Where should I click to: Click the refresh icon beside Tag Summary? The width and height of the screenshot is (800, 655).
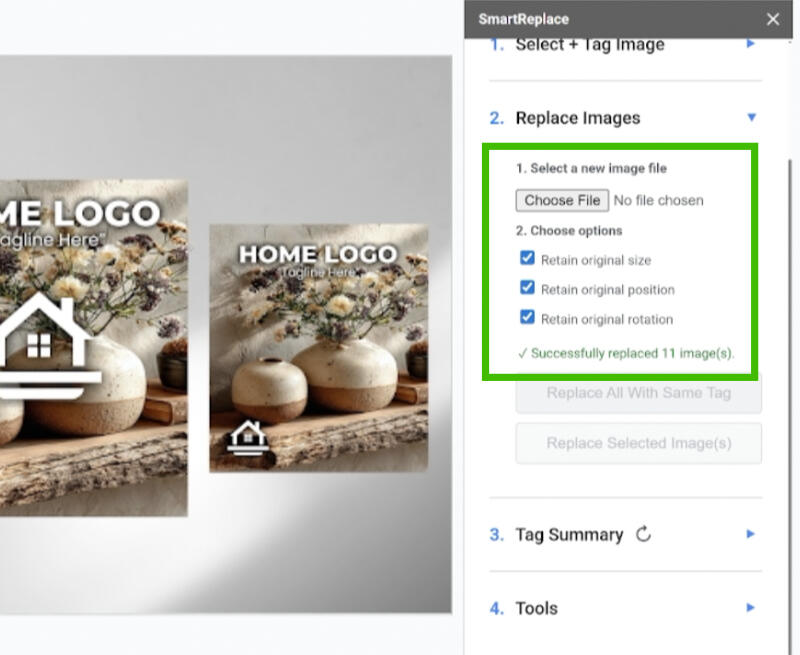(x=644, y=534)
